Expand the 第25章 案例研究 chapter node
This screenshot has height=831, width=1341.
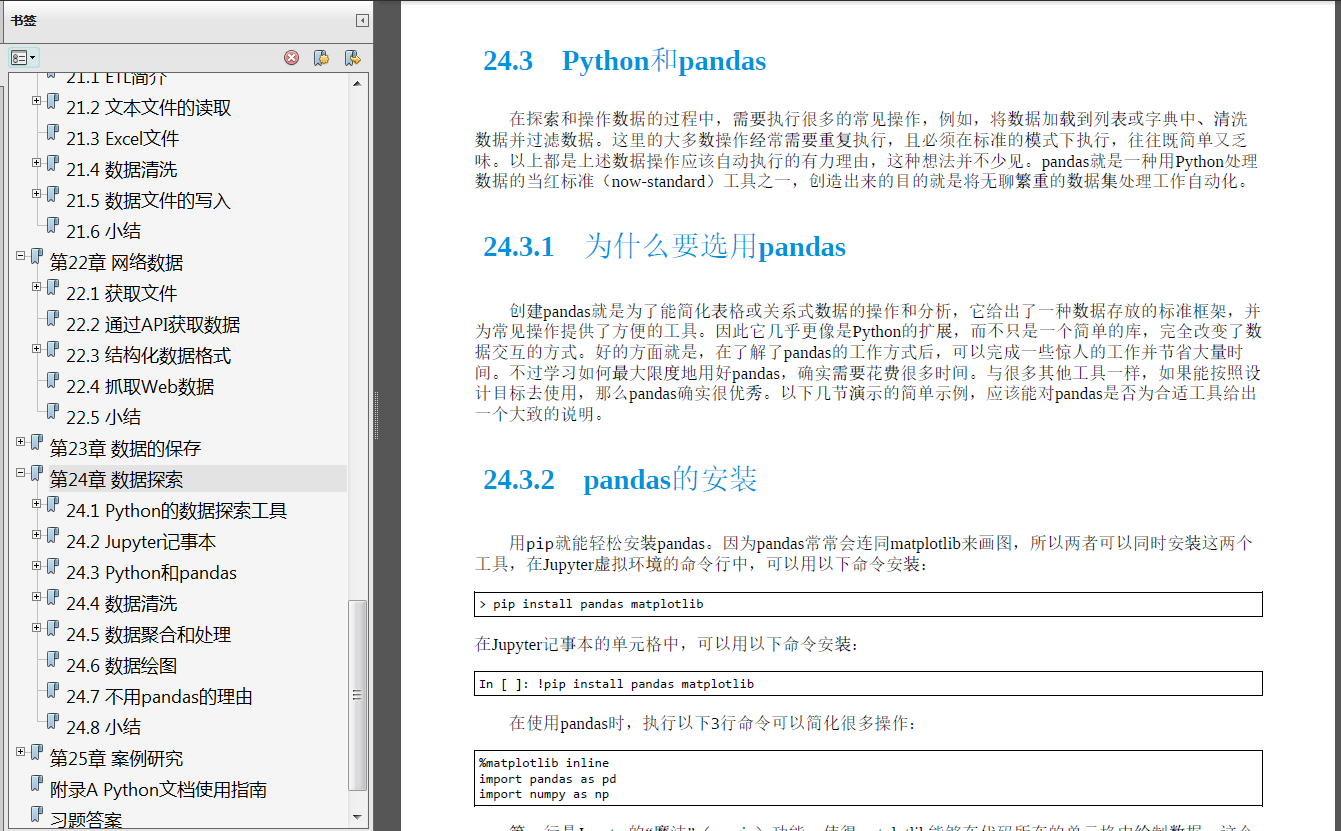pyautogui.click(x=21, y=751)
